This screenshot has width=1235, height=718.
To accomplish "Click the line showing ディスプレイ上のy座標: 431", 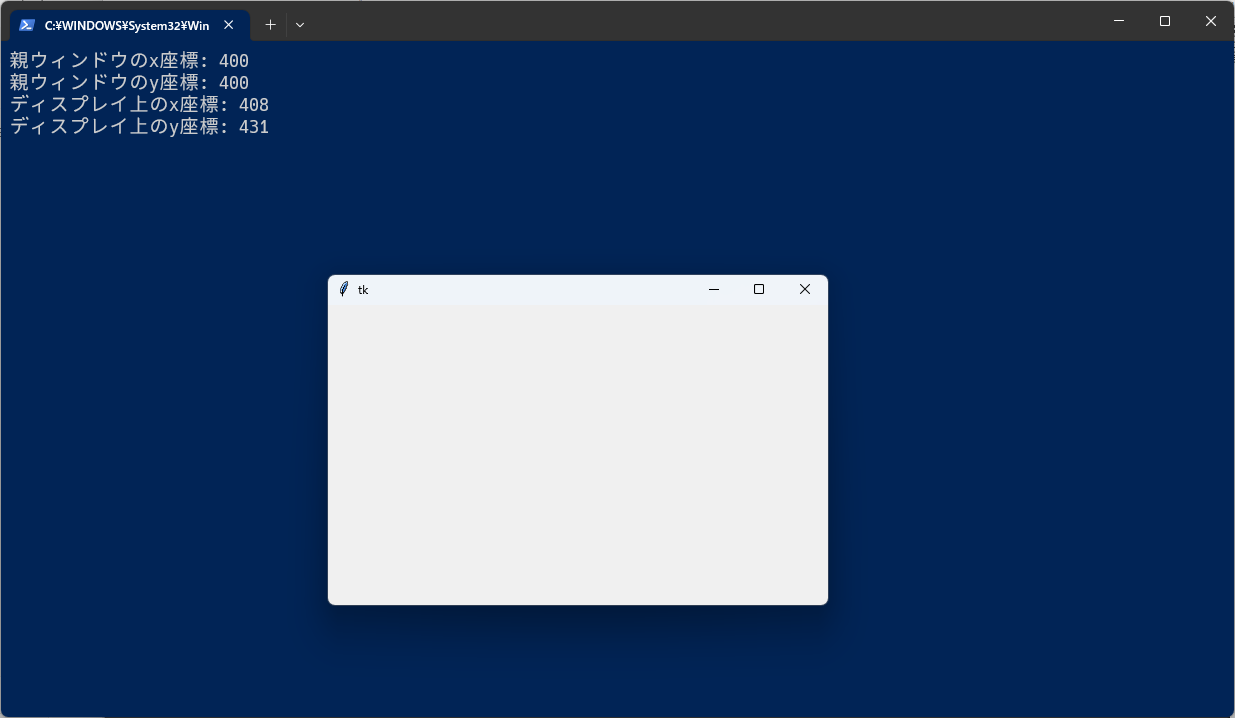I will pyautogui.click(x=138, y=126).
